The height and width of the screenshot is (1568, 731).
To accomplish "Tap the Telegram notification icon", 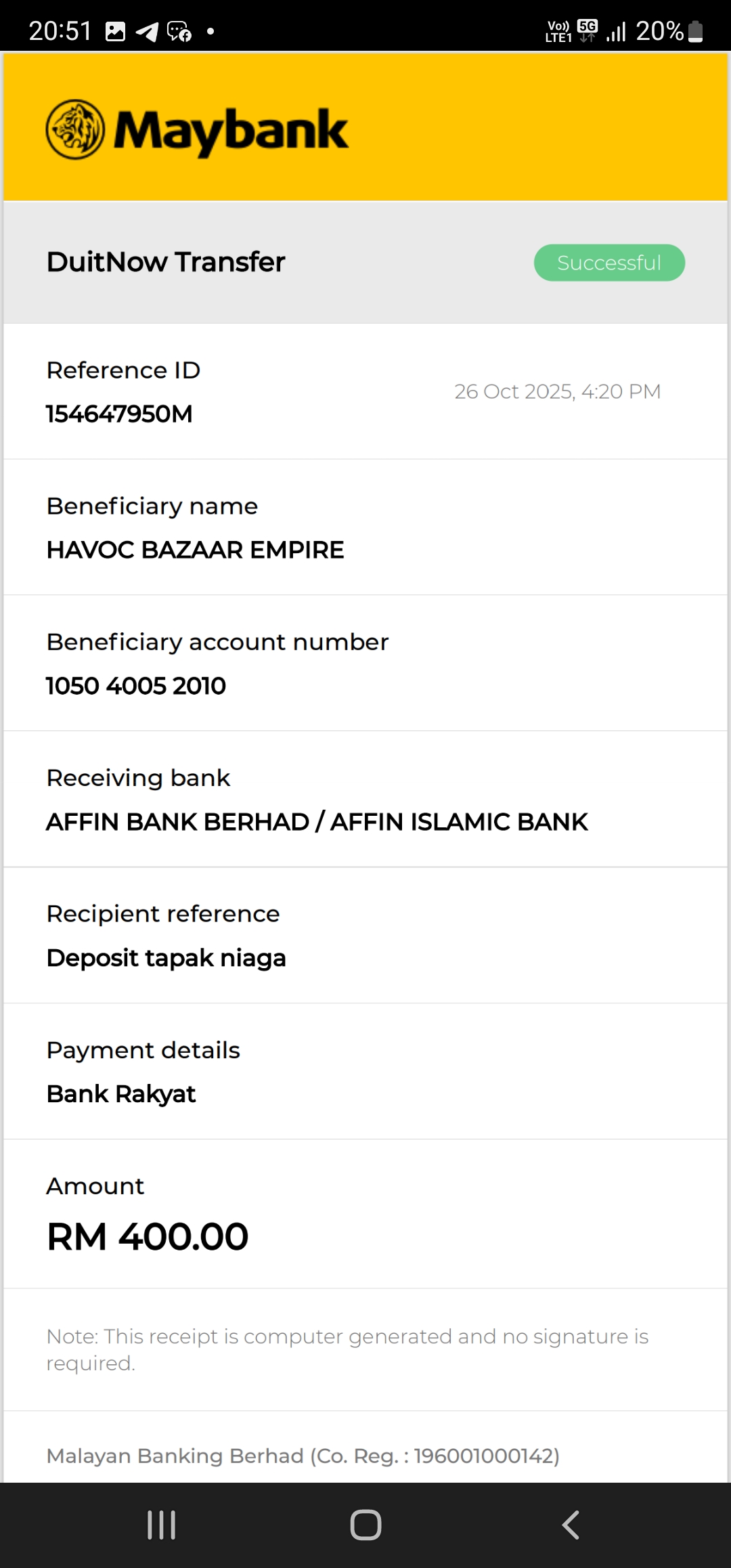I will pos(147,31).
